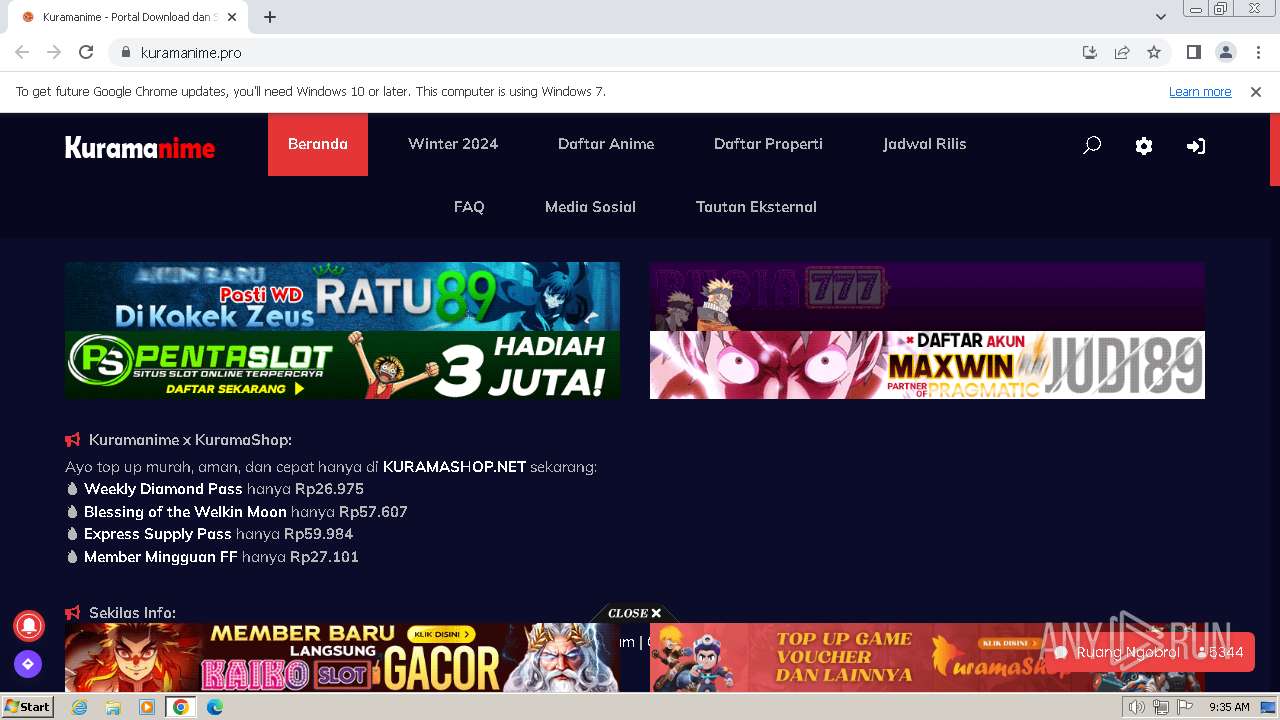Click Kuramanime site logo
Screen dimensions: 1280x720
click(x=140, y=148)
